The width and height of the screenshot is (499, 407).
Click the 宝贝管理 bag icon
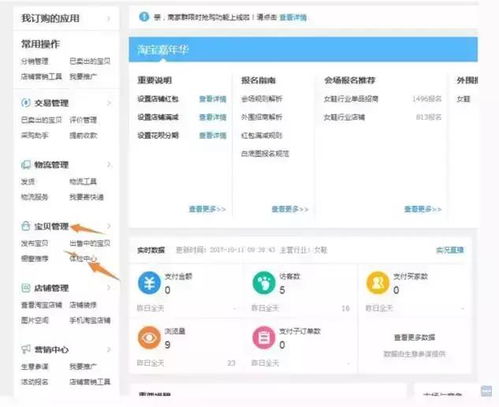click(26, 226)
